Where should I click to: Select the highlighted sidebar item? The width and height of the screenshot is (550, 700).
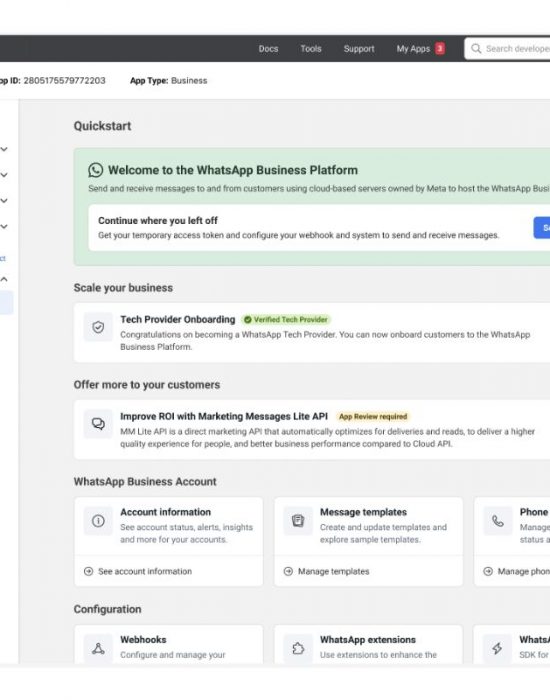6,303
